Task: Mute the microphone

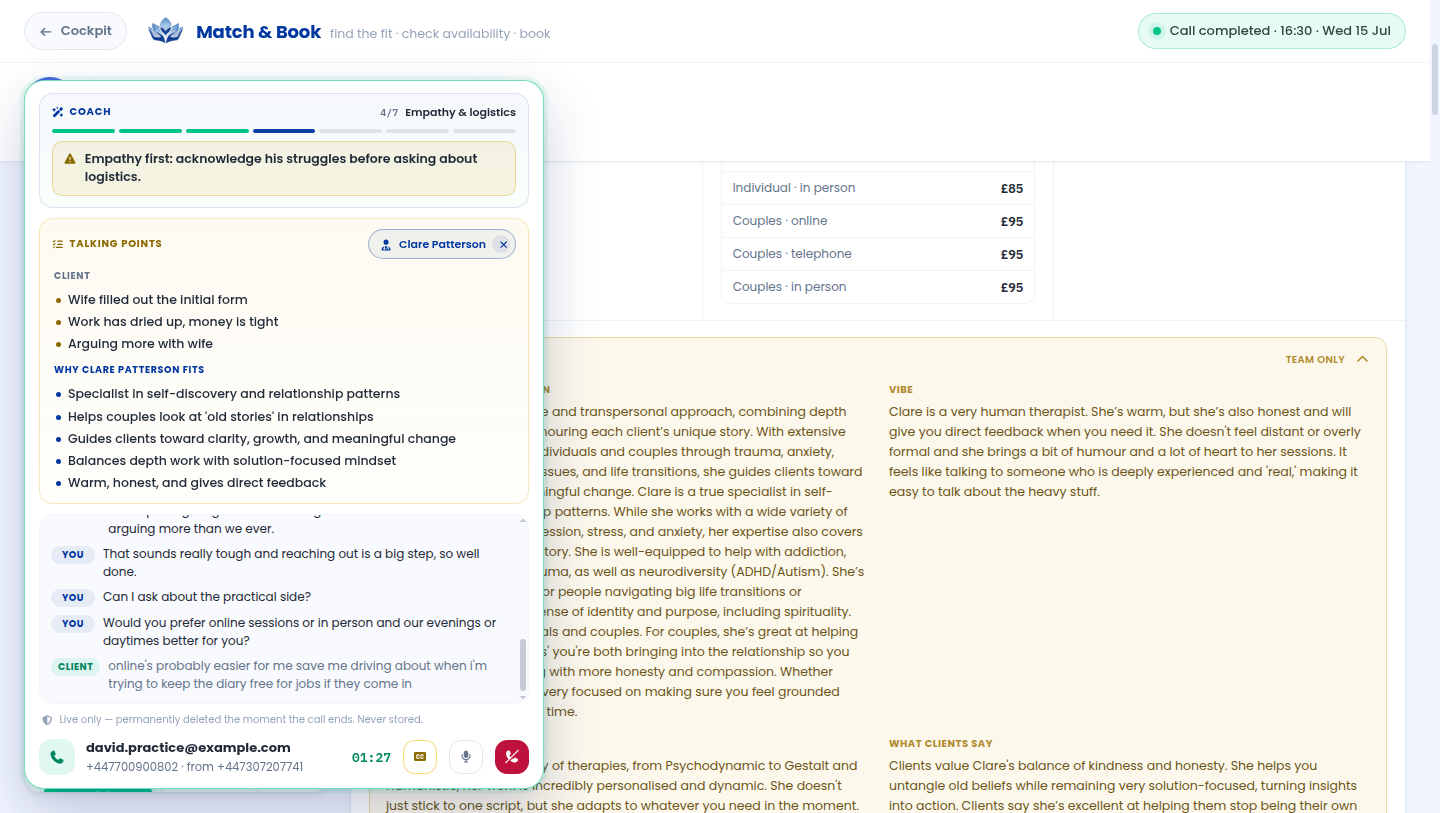Action: pyautogui.click(x=466, y=757)
